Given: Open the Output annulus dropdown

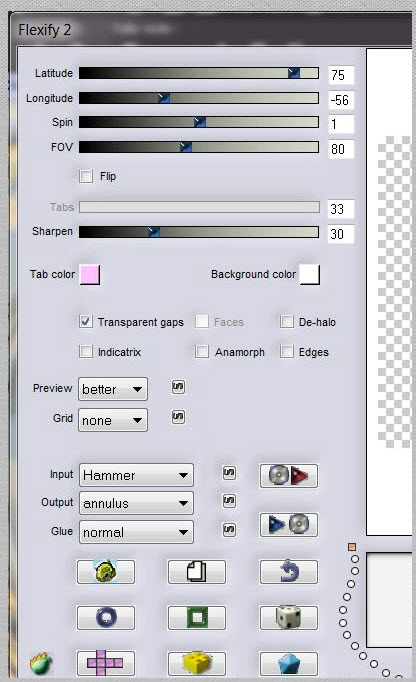Looking at the screenshot, I should [136, 503].
